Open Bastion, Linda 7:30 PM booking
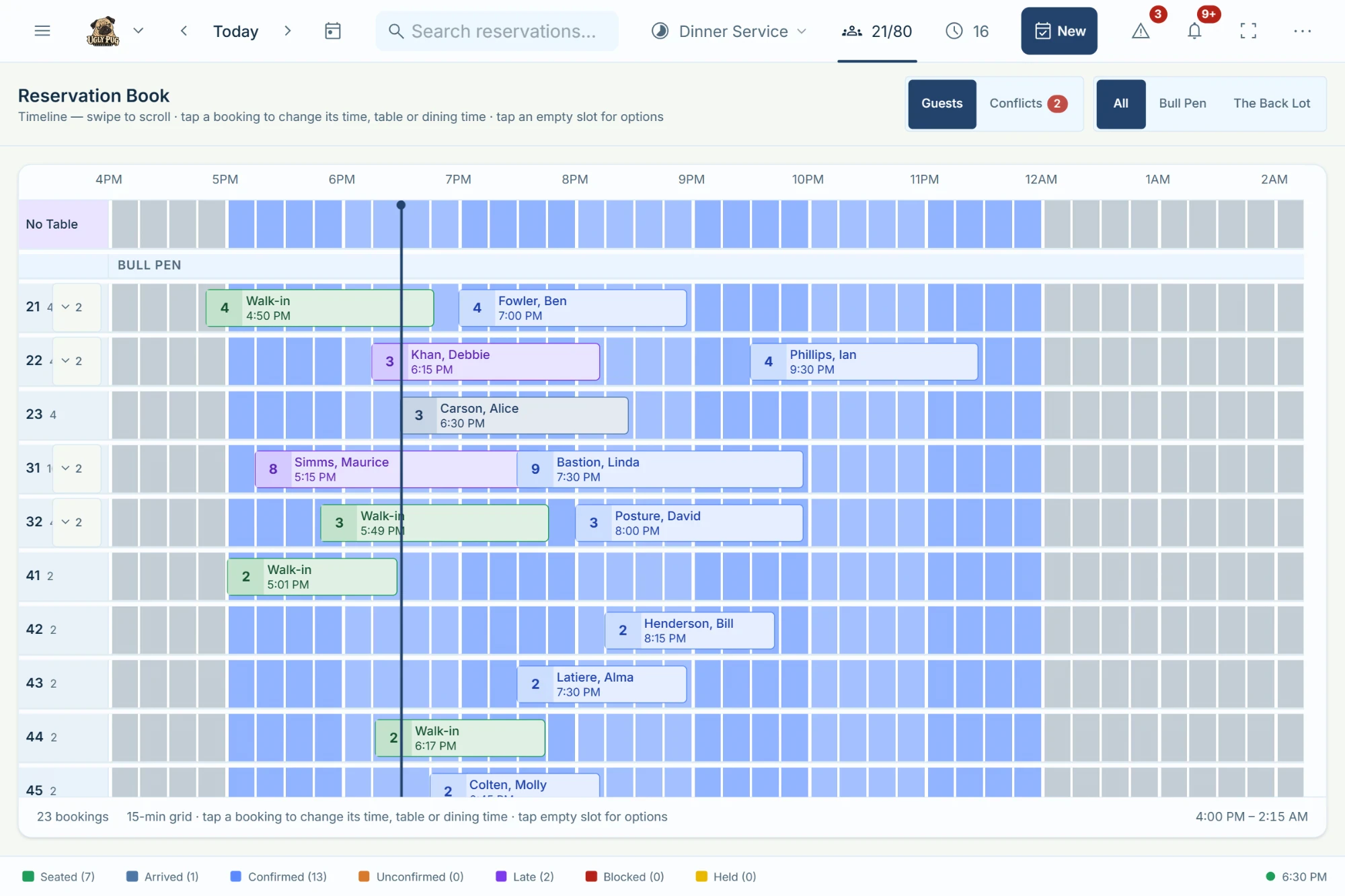Viewport: 1345px width, 896px height. [x=660, y=469]
